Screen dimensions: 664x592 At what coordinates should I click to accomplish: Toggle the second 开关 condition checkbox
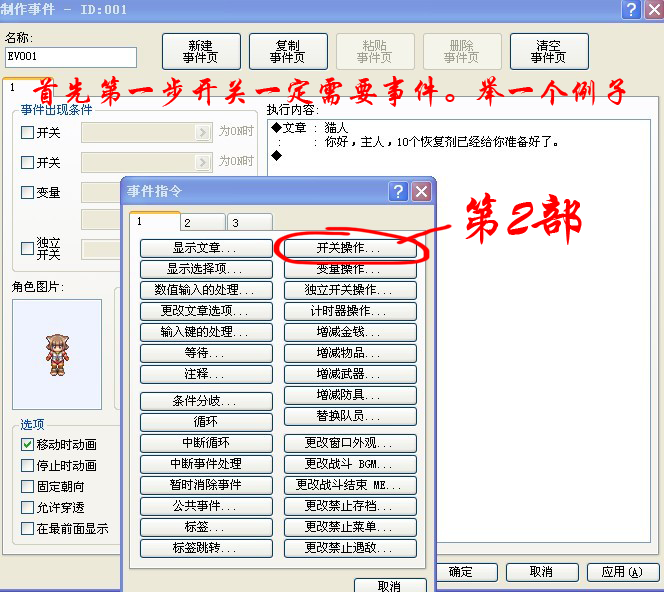[28, 162]
